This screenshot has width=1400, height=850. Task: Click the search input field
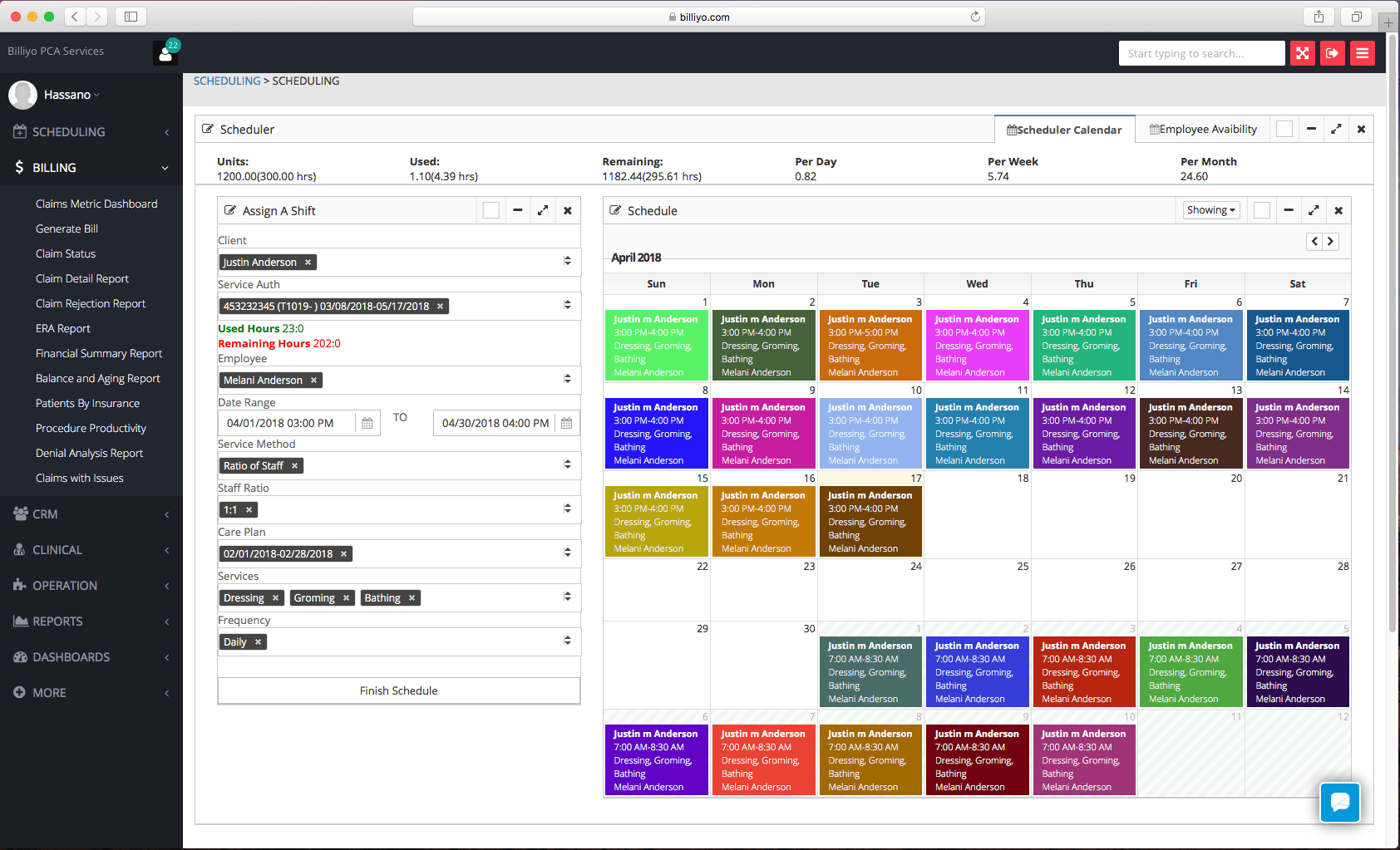pos(1200,53)
